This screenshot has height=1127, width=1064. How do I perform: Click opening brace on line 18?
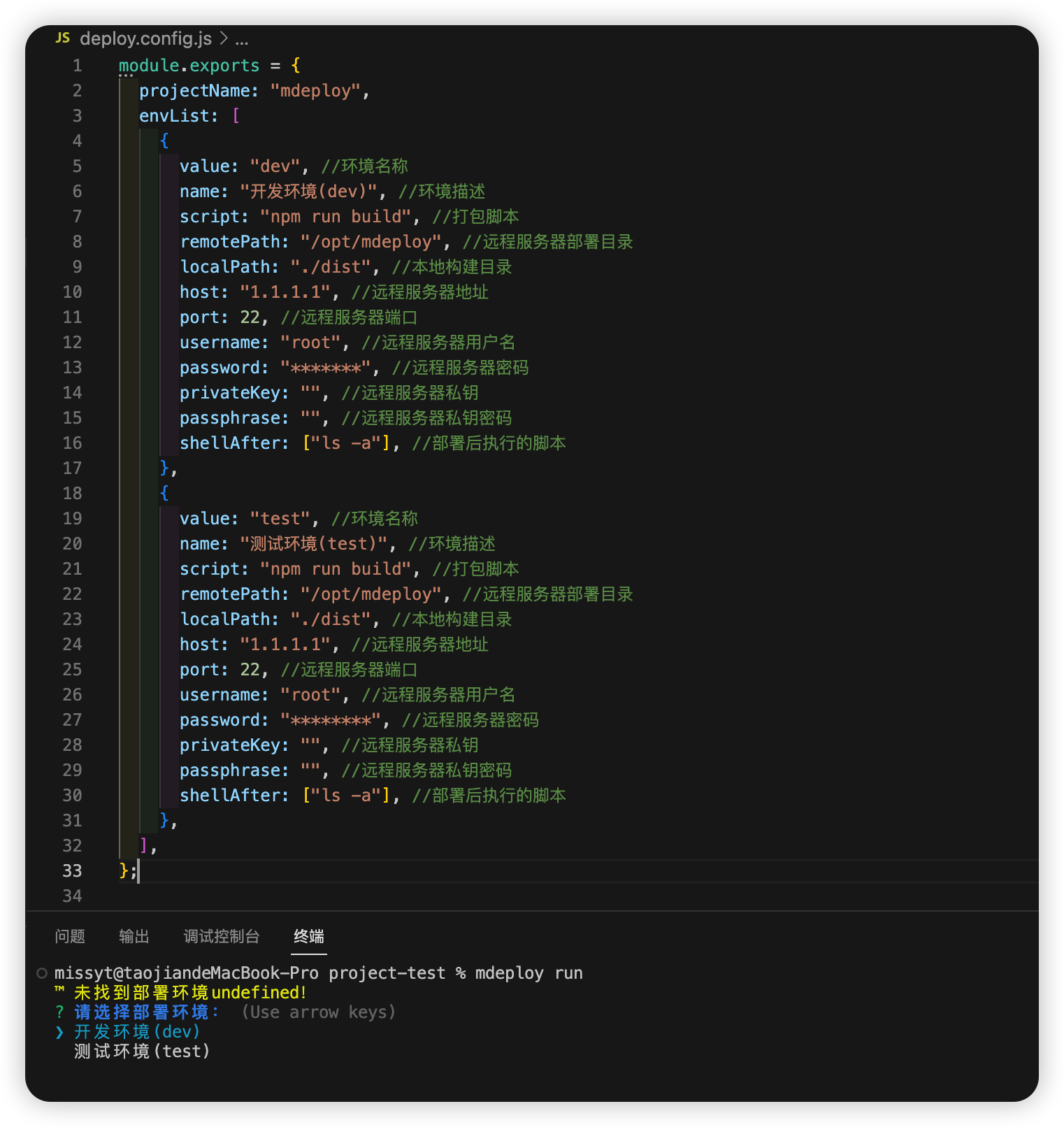(164, 494)
